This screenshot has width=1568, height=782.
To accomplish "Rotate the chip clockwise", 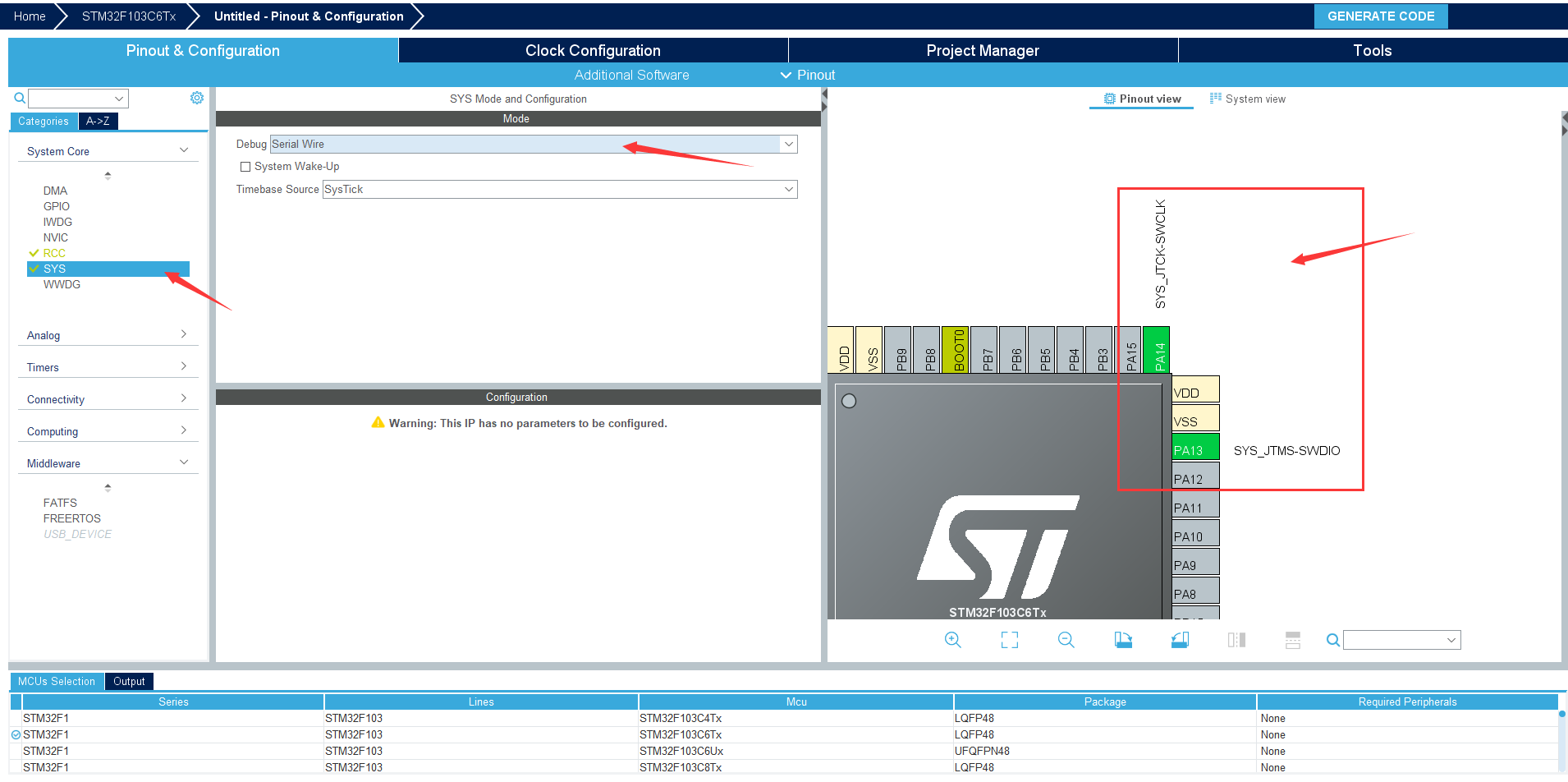I will point(1123,640).
